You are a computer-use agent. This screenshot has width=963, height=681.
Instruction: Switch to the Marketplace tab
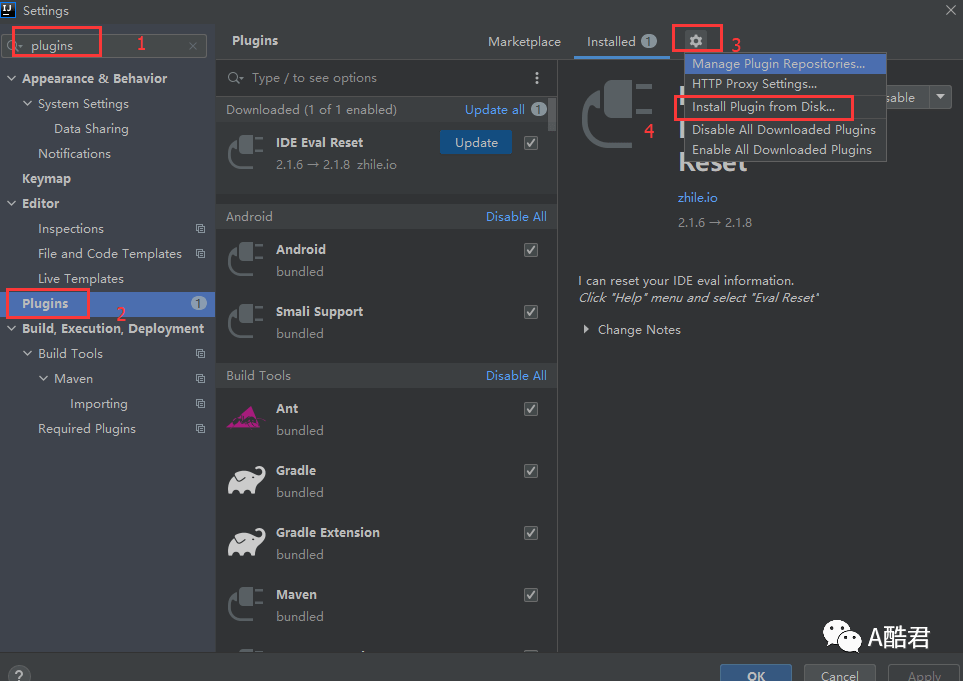524,42
